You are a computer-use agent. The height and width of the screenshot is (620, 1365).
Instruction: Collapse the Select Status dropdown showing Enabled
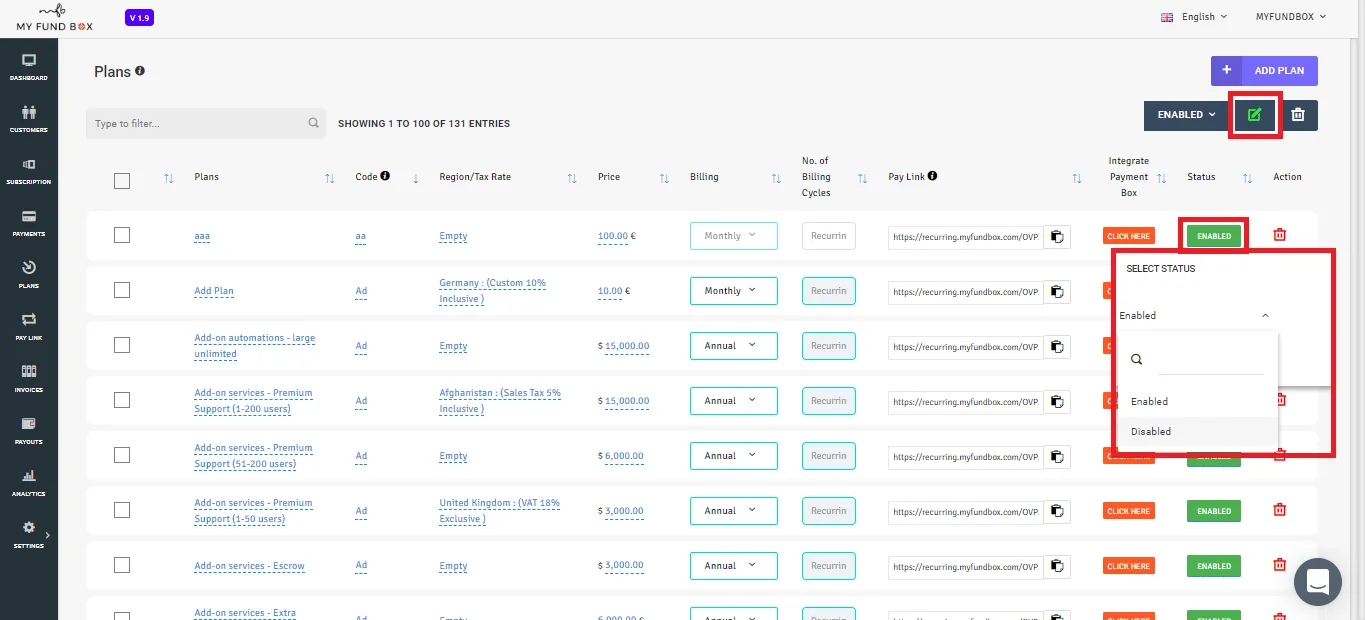tap(1194, 315)
